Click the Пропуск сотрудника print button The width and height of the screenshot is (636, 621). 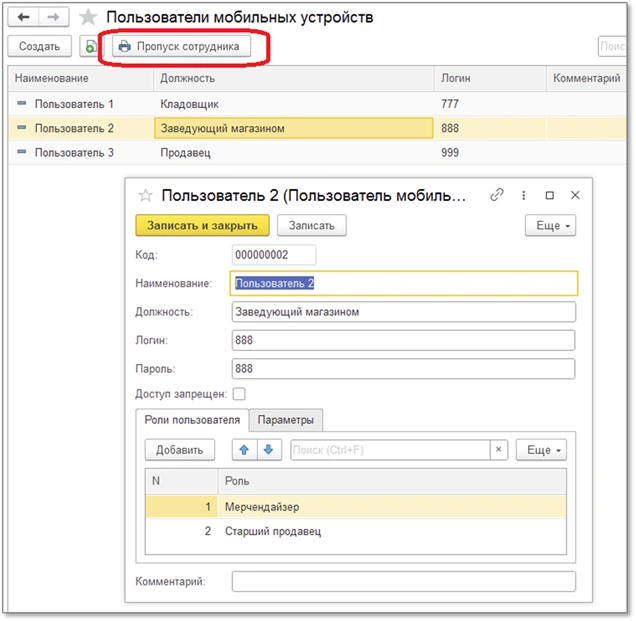[178, 47]
